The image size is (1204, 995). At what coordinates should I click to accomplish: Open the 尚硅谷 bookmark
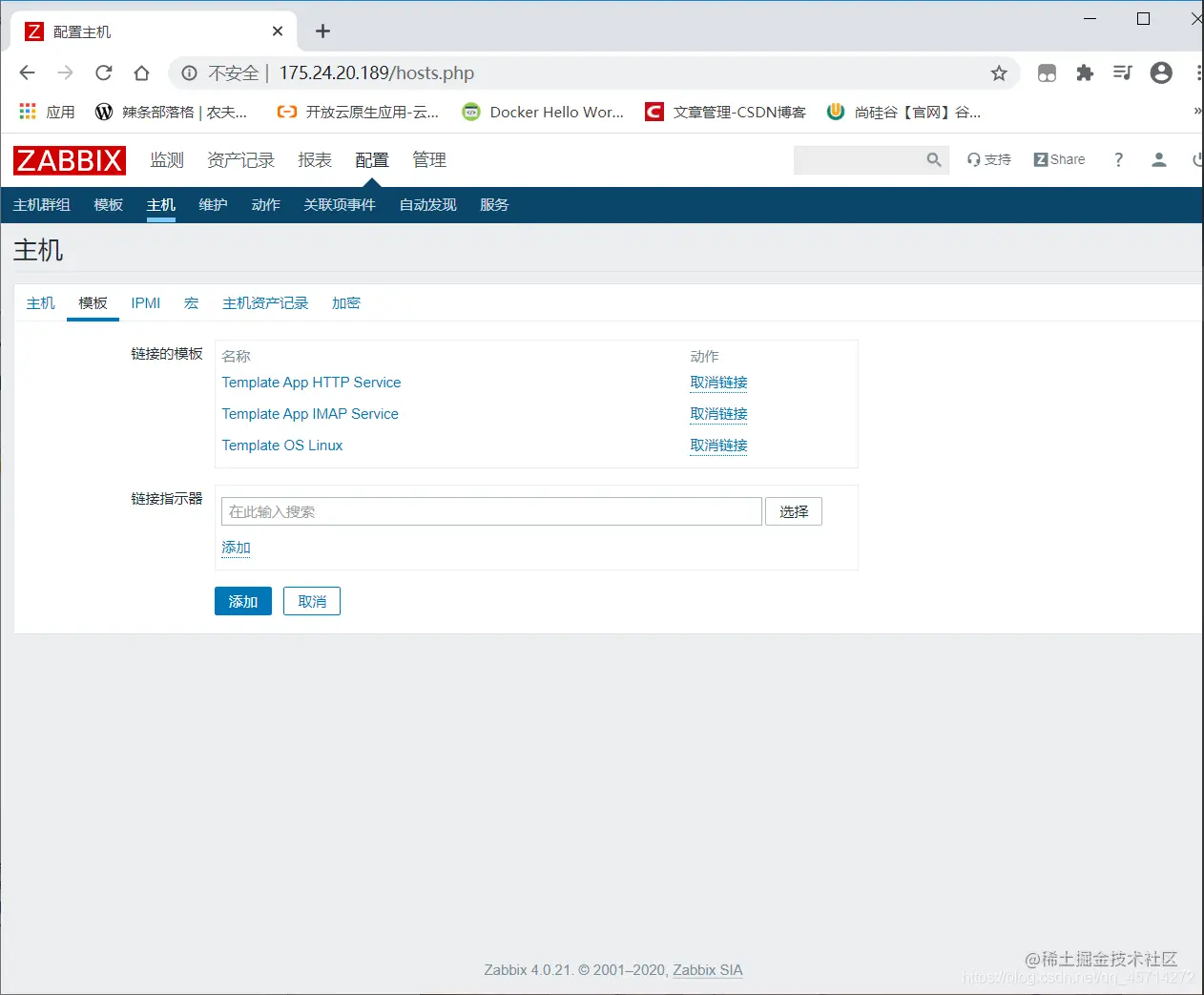coord(903,112)
